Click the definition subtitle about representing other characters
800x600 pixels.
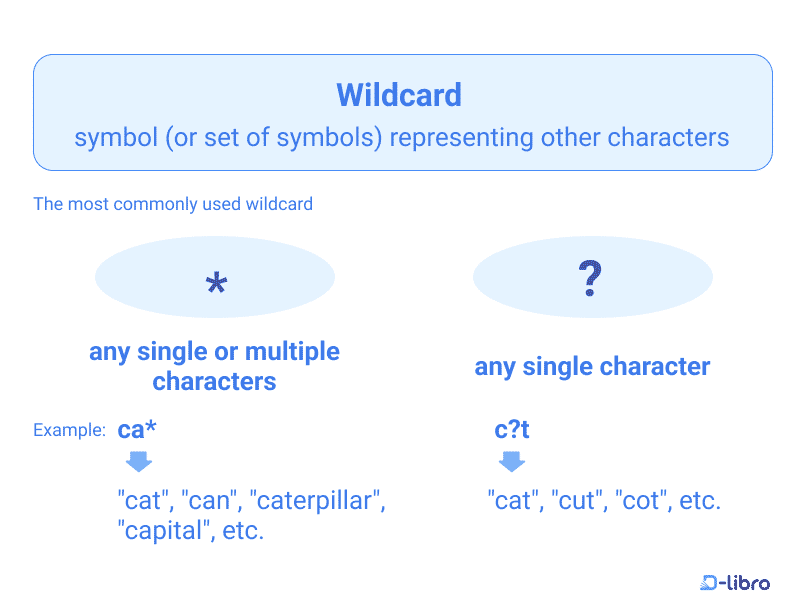tap(402, 138)
